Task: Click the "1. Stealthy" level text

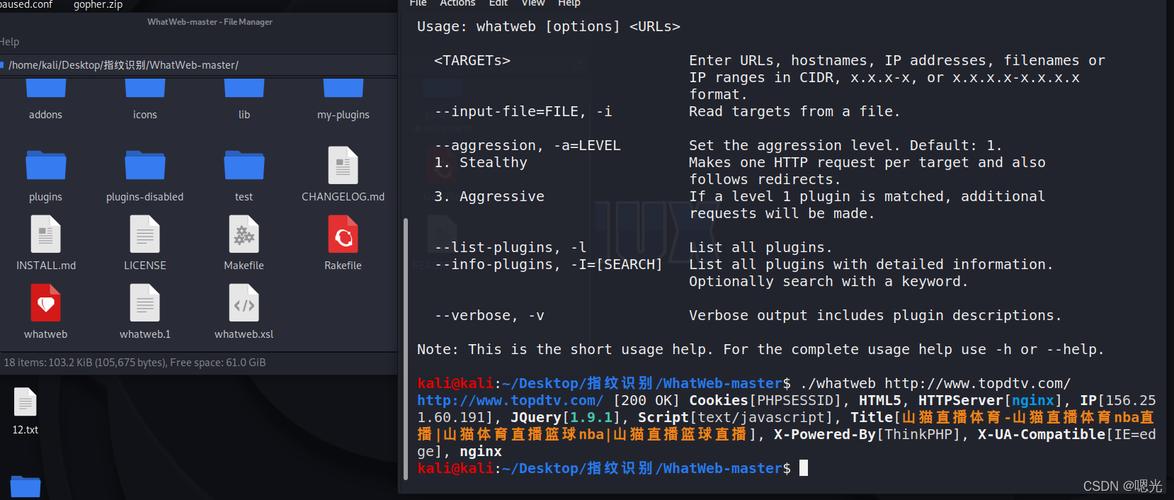Action: coord(481,162)
